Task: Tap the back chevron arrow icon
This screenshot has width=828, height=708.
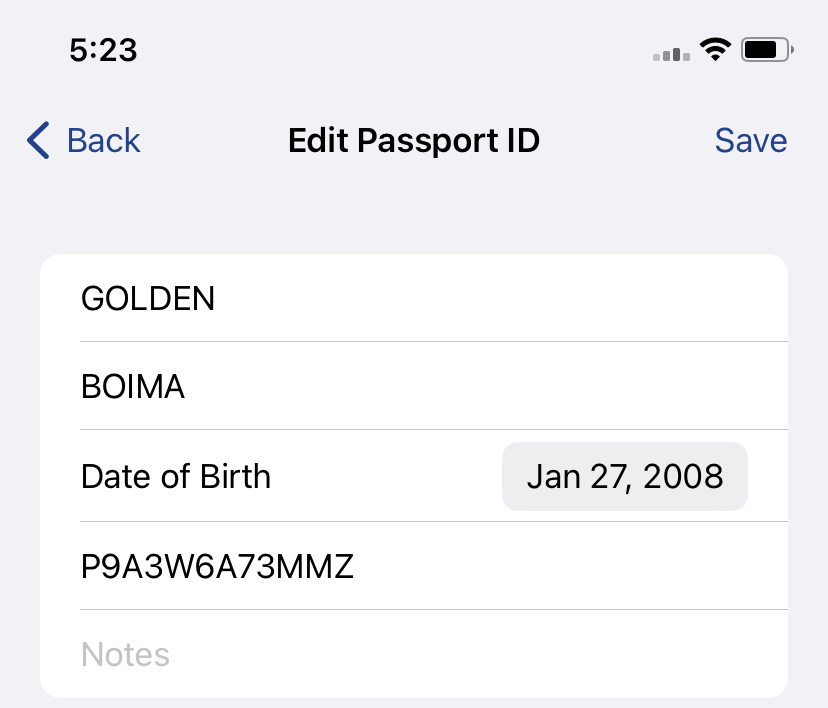Action: coord(38,140)
